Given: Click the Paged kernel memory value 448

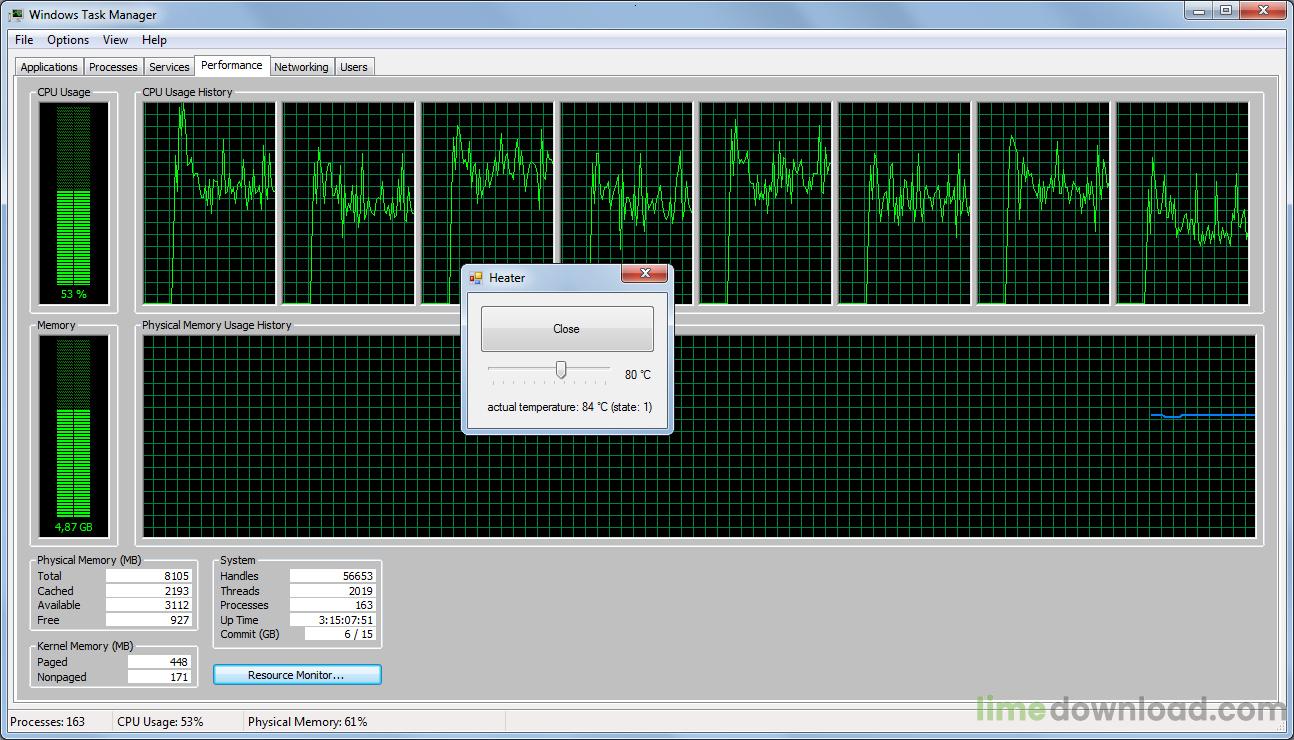Looking at the screenshot, I should (160, 662).
